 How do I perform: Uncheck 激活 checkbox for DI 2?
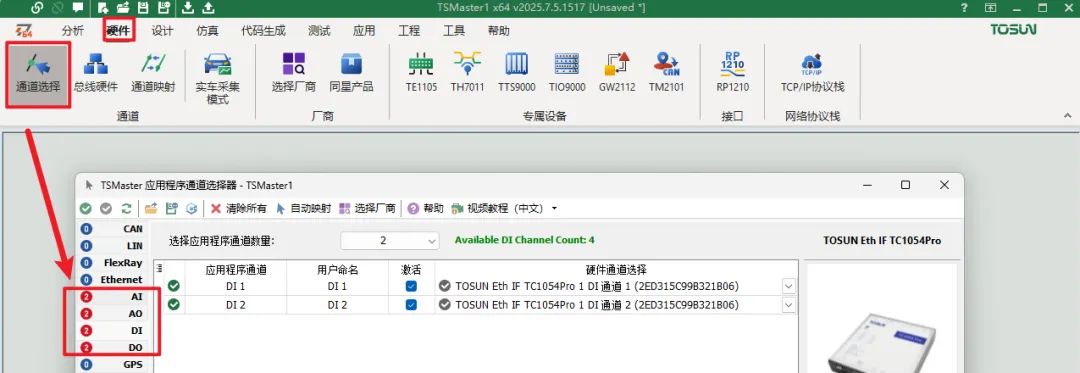coord(411,304)
